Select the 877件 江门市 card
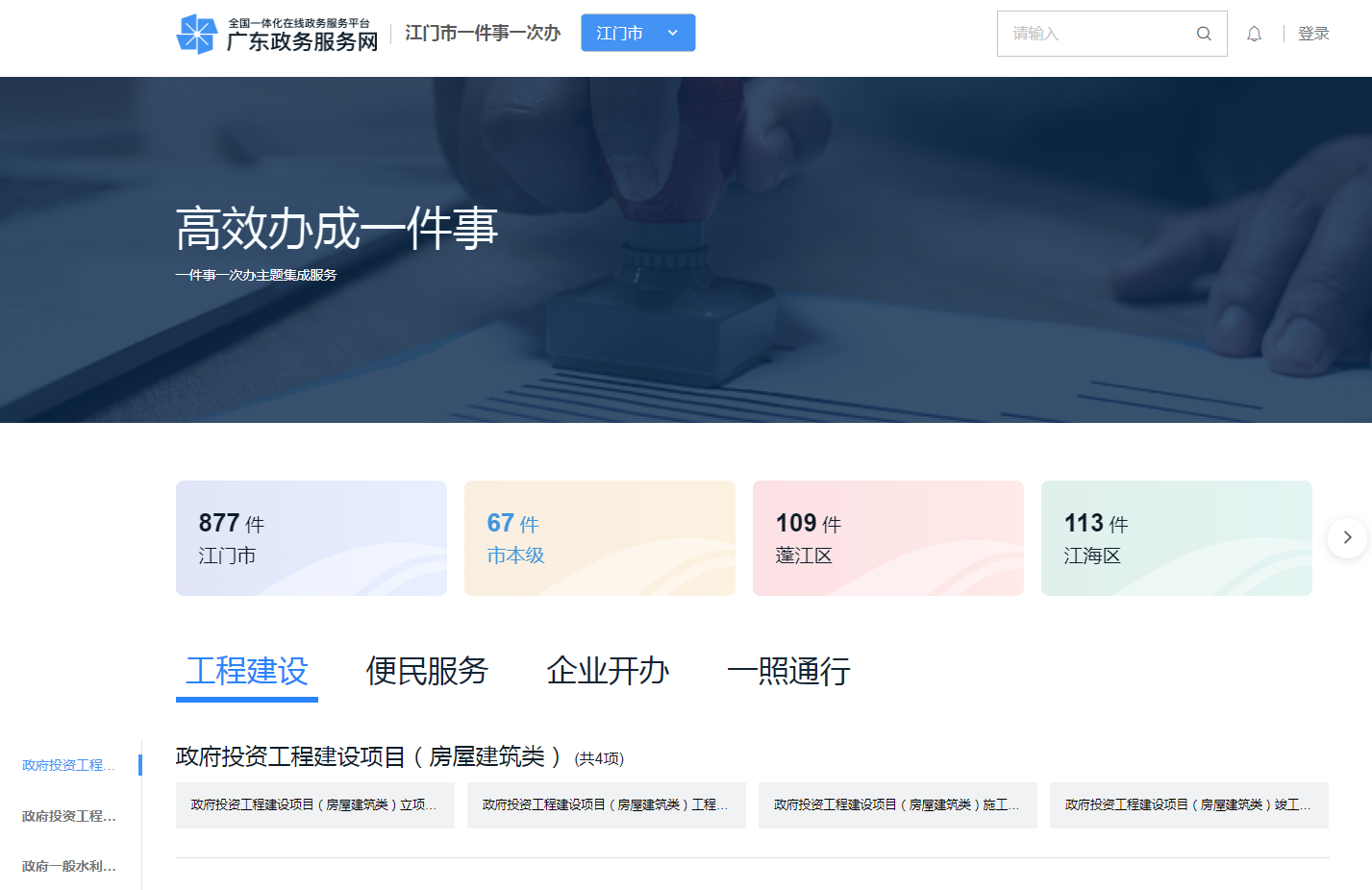Screen dimensions: 1372x890 311,538
